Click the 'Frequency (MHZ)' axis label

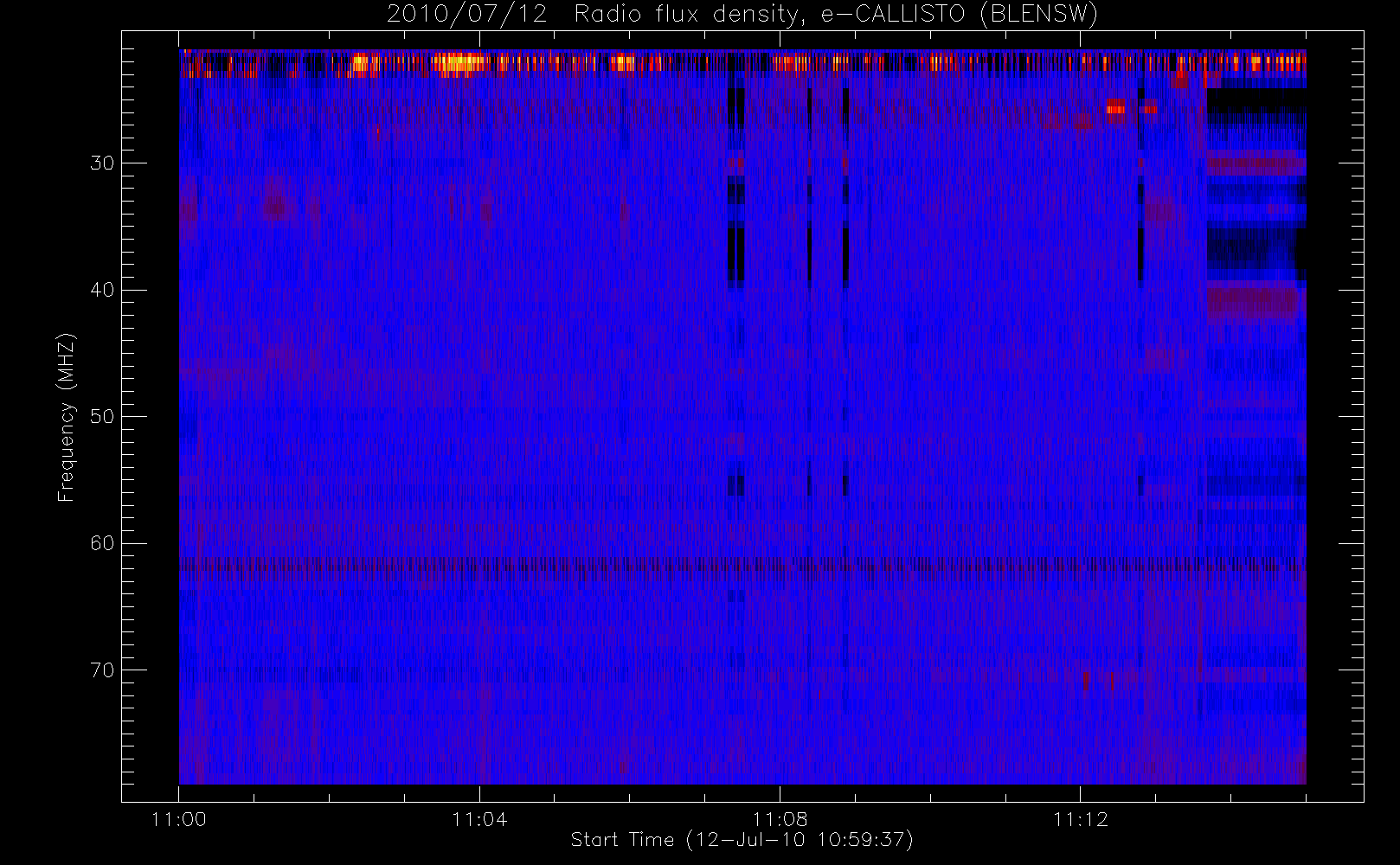(66, 418)
